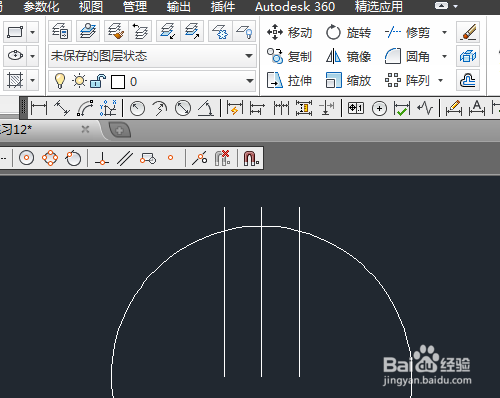
Task: Click the Layer Isolate icon
Action: click(x=168, y=31)
